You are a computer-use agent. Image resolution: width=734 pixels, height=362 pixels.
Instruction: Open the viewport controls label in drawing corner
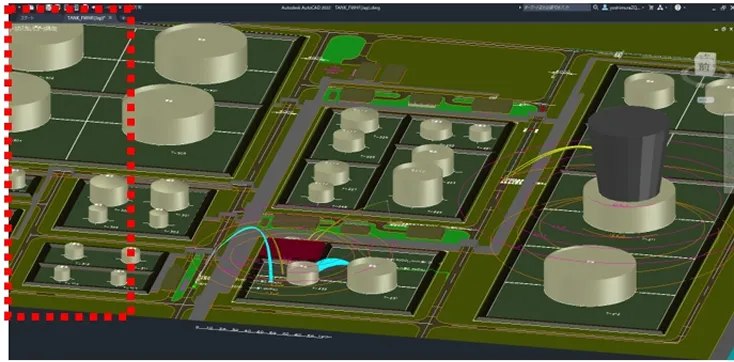[x=35, y=28]
